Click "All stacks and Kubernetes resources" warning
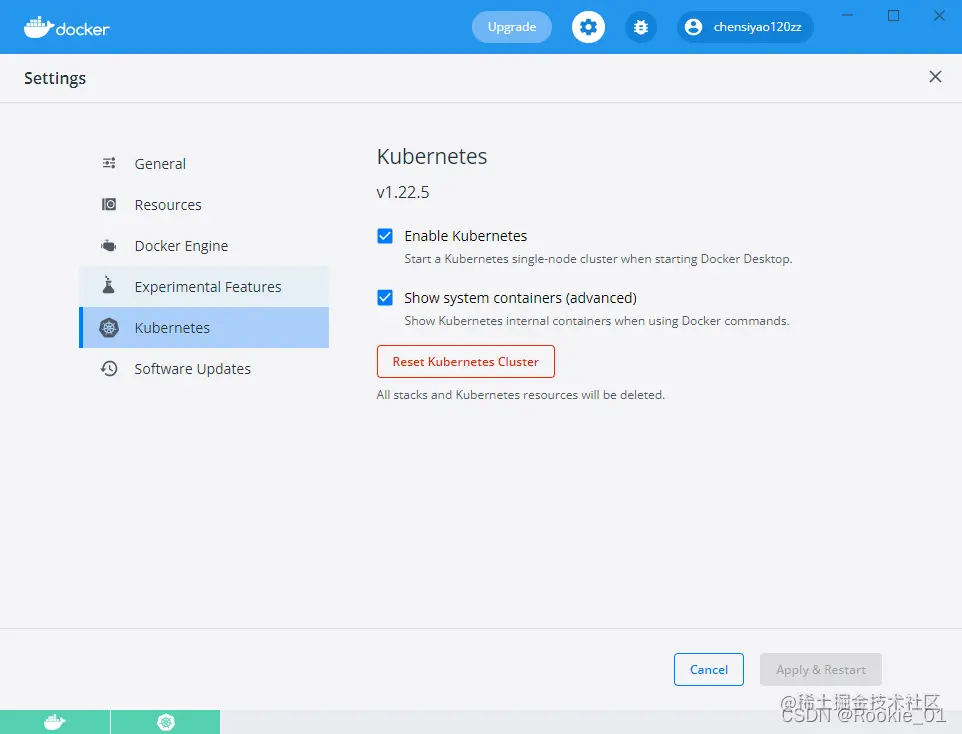 click(x=521, y=395)
